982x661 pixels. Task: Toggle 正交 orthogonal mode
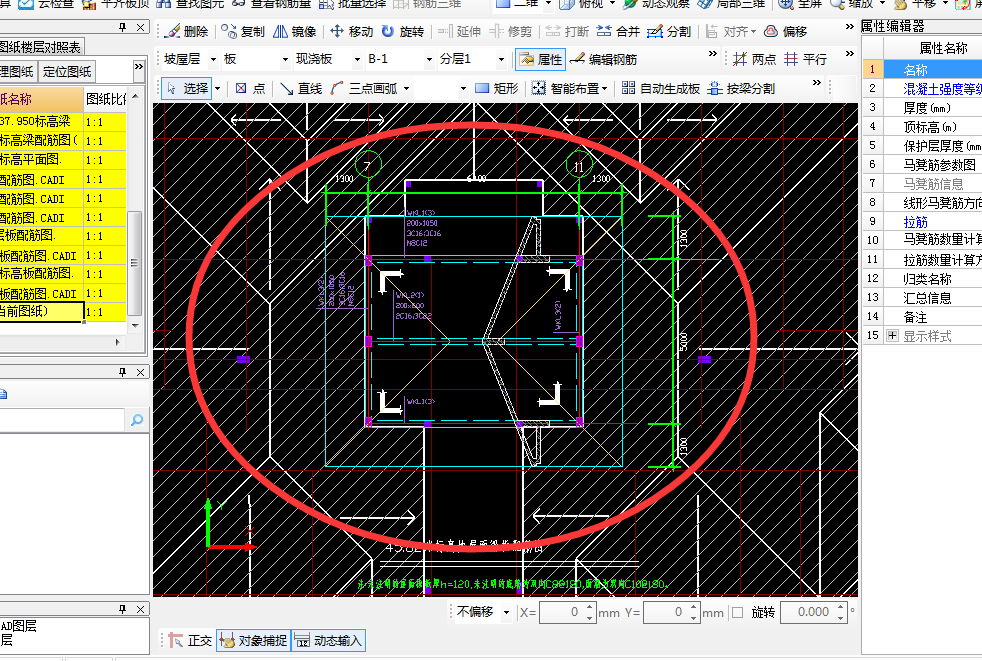coord(190,640)
